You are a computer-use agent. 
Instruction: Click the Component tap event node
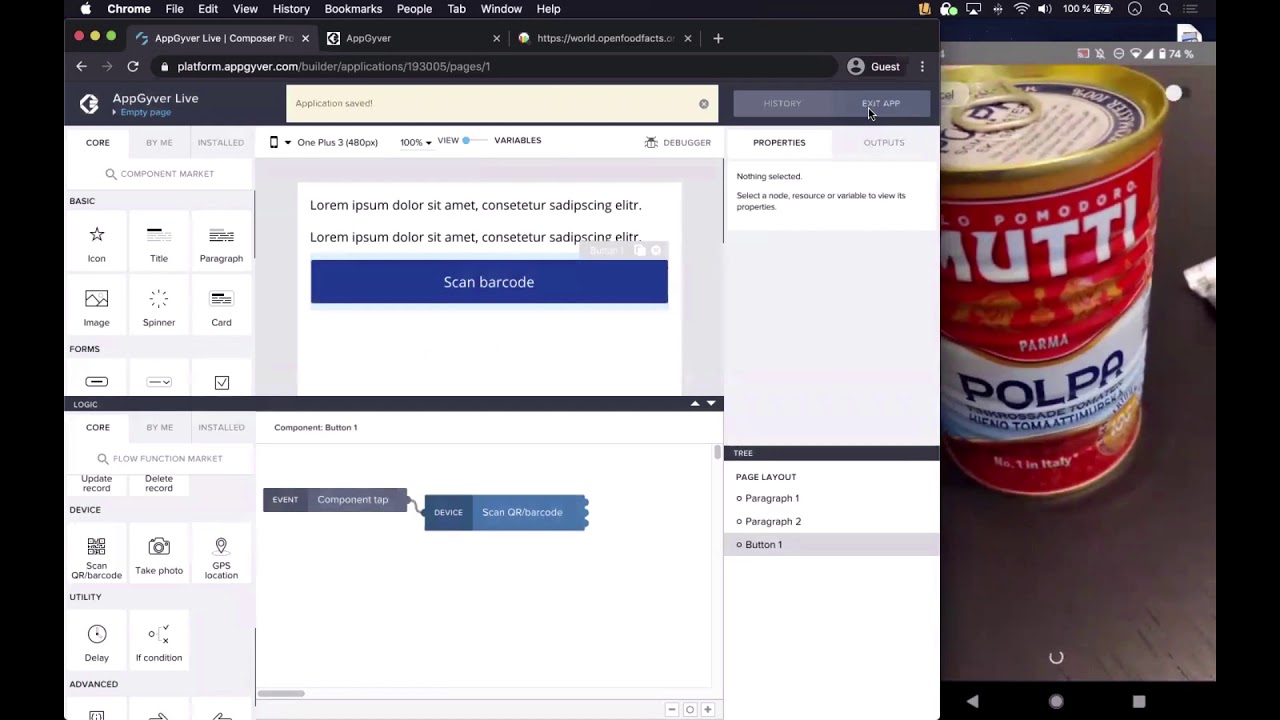click(x=335, y=500)
